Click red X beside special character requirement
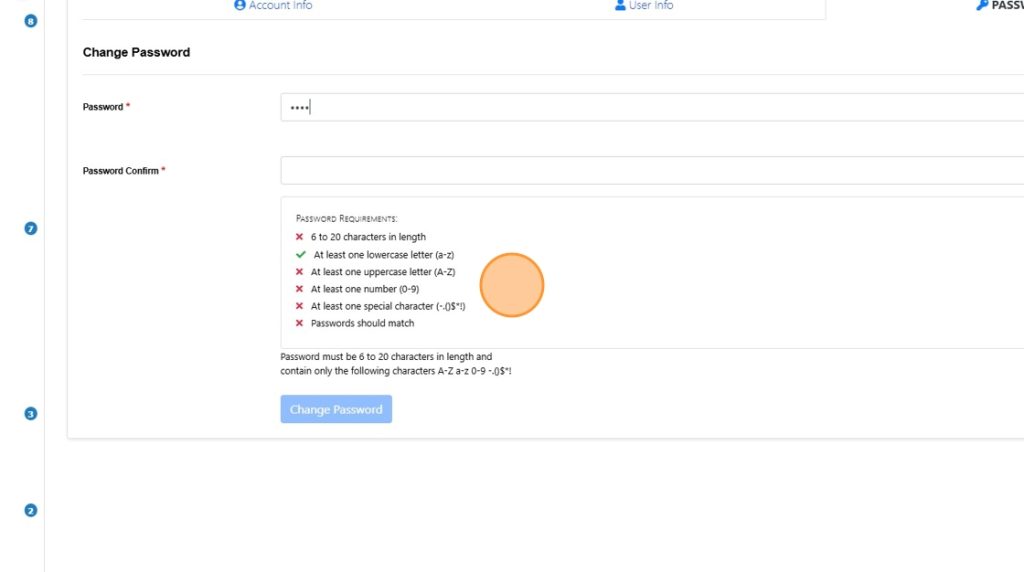Image resolution: width=1024 pixels, height=572 pixels. click(x=299, y=306)
